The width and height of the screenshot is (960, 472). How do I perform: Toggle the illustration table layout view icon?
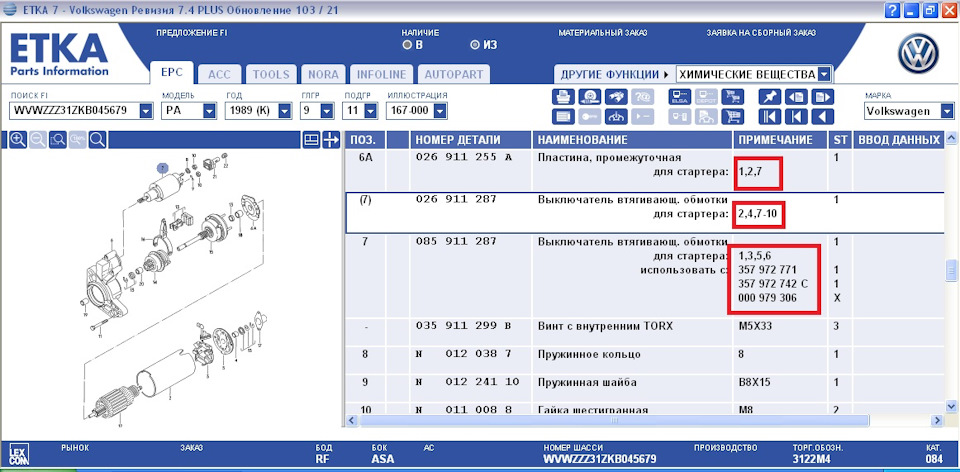311,140
